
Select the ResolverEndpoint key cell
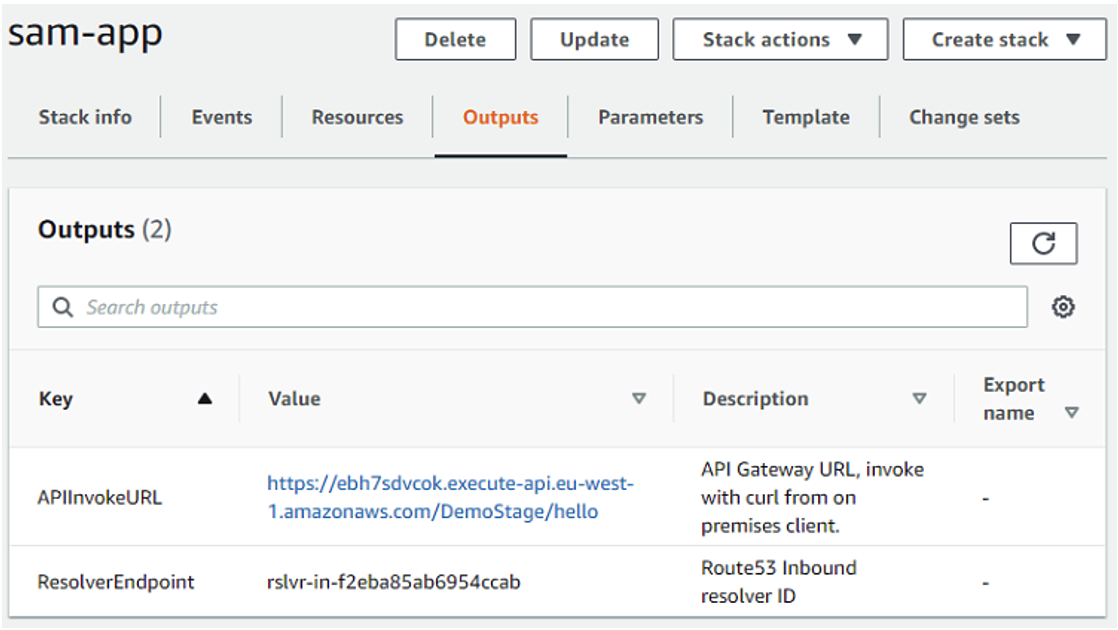[x=116, y=582]
